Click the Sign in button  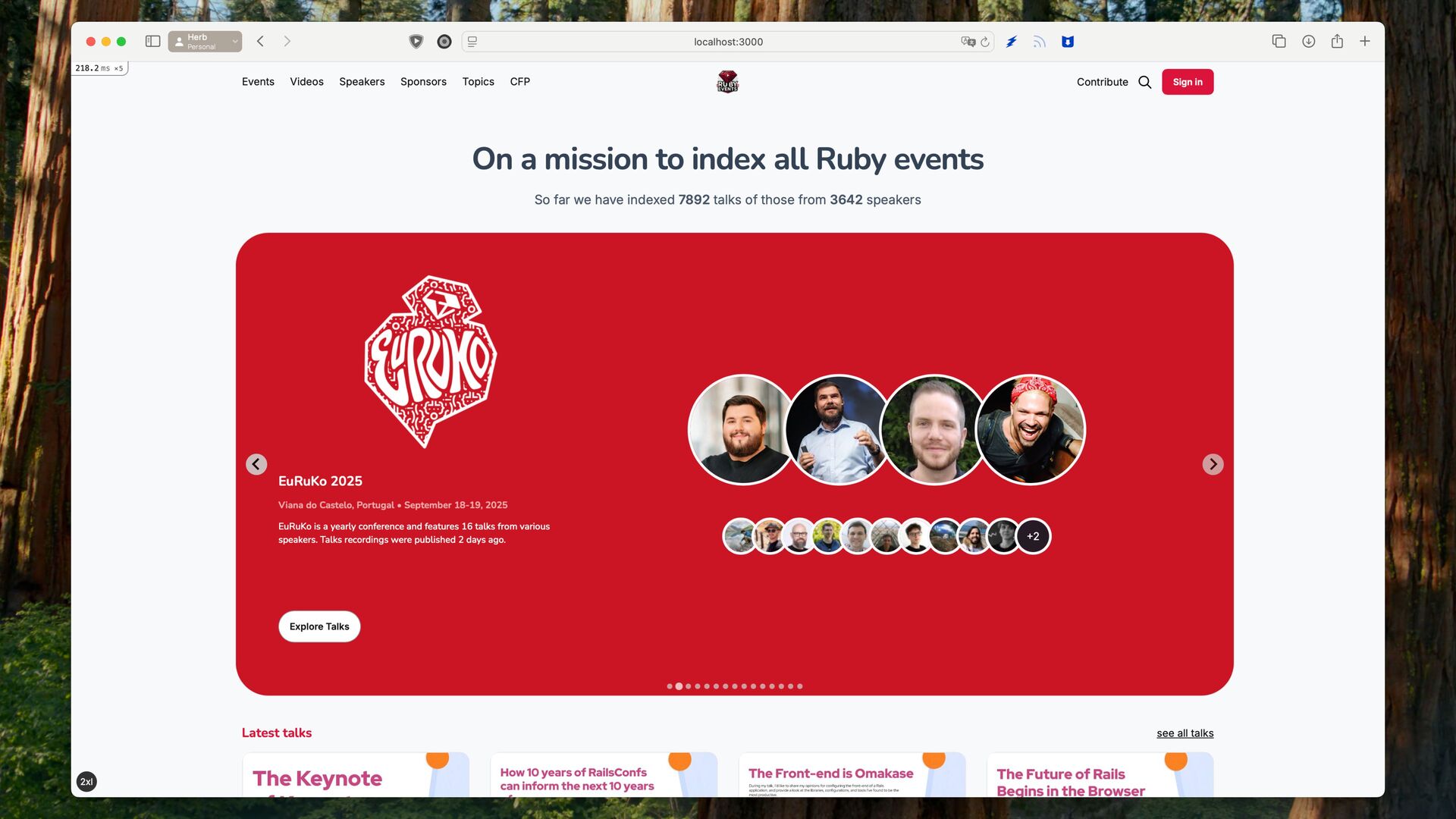click(1188, 82)
